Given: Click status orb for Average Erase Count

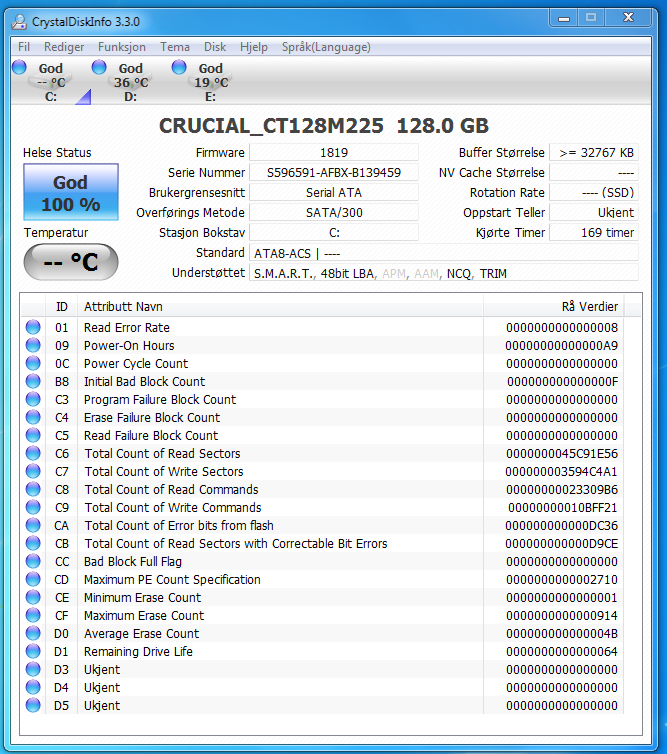Looking at the screenshot, I should (33, 633).
